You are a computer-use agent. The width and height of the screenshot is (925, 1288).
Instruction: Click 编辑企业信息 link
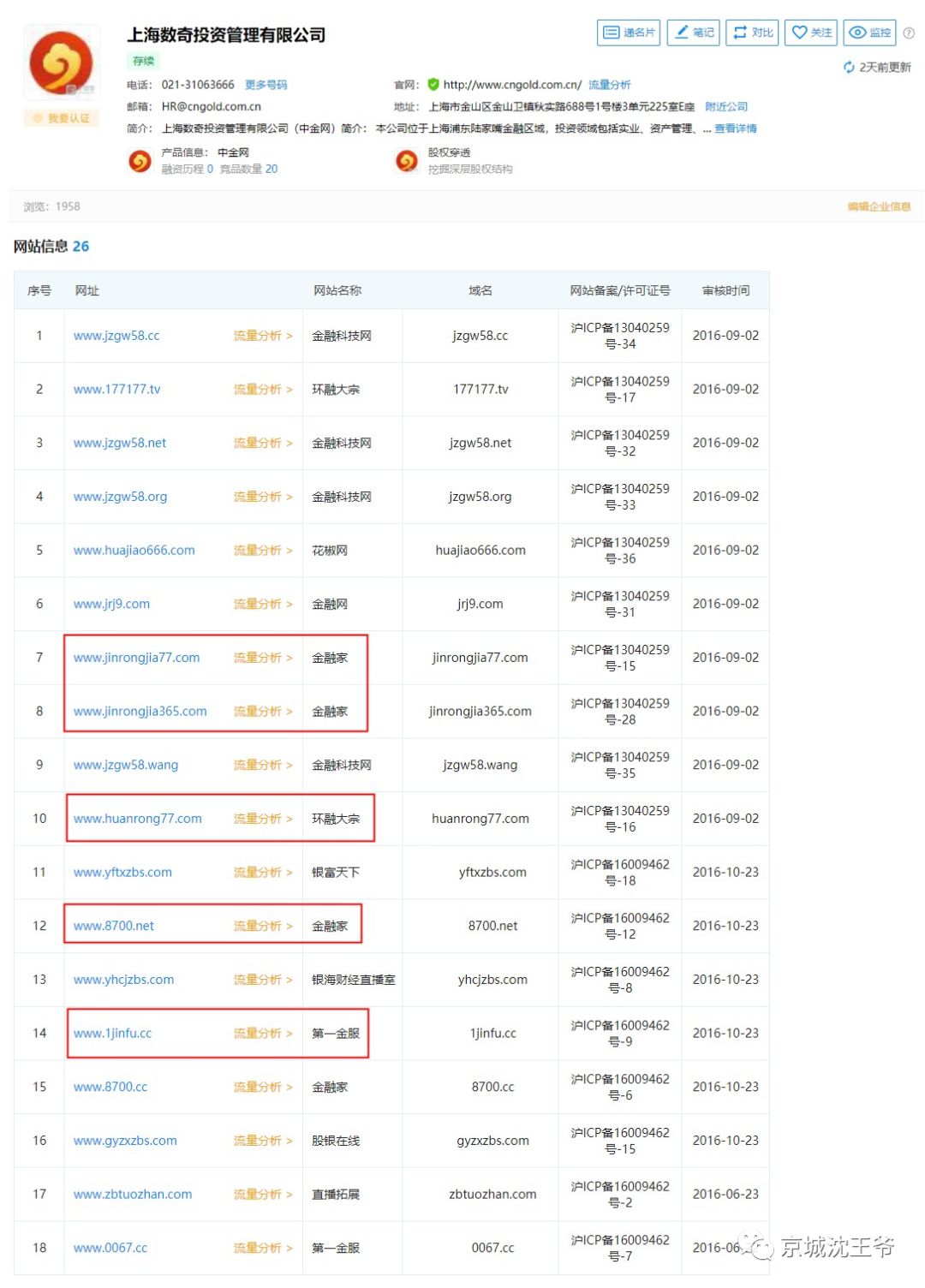pos(879,206)
